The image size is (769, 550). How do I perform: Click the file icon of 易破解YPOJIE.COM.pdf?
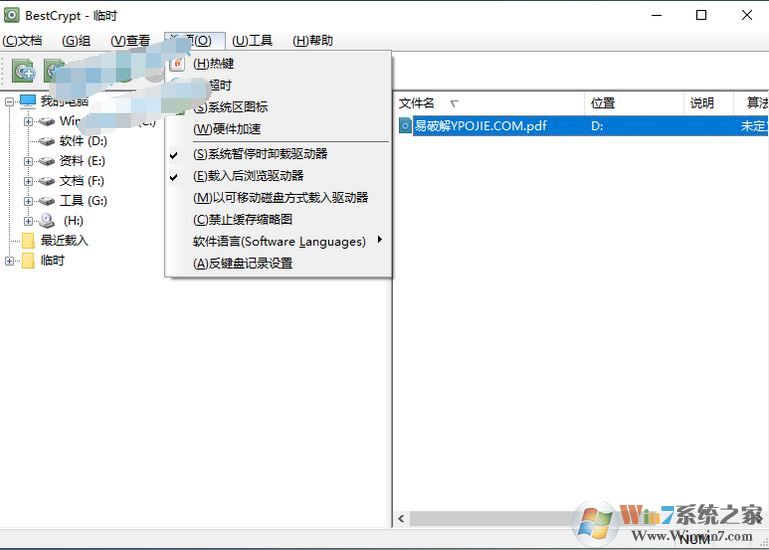click(405, 126)
